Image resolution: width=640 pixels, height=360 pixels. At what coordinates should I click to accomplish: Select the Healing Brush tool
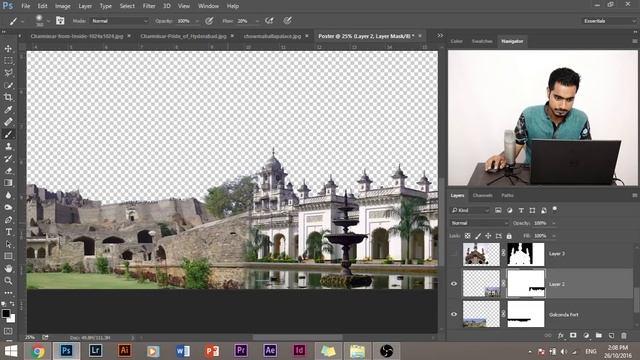[x=8, y=122]
